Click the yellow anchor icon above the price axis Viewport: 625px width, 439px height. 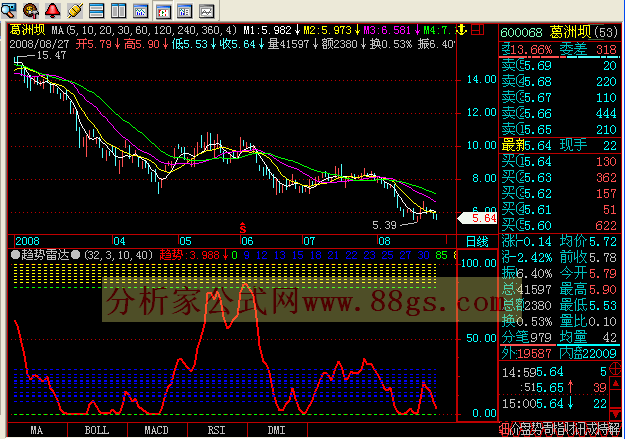click(x=462, y=30)
